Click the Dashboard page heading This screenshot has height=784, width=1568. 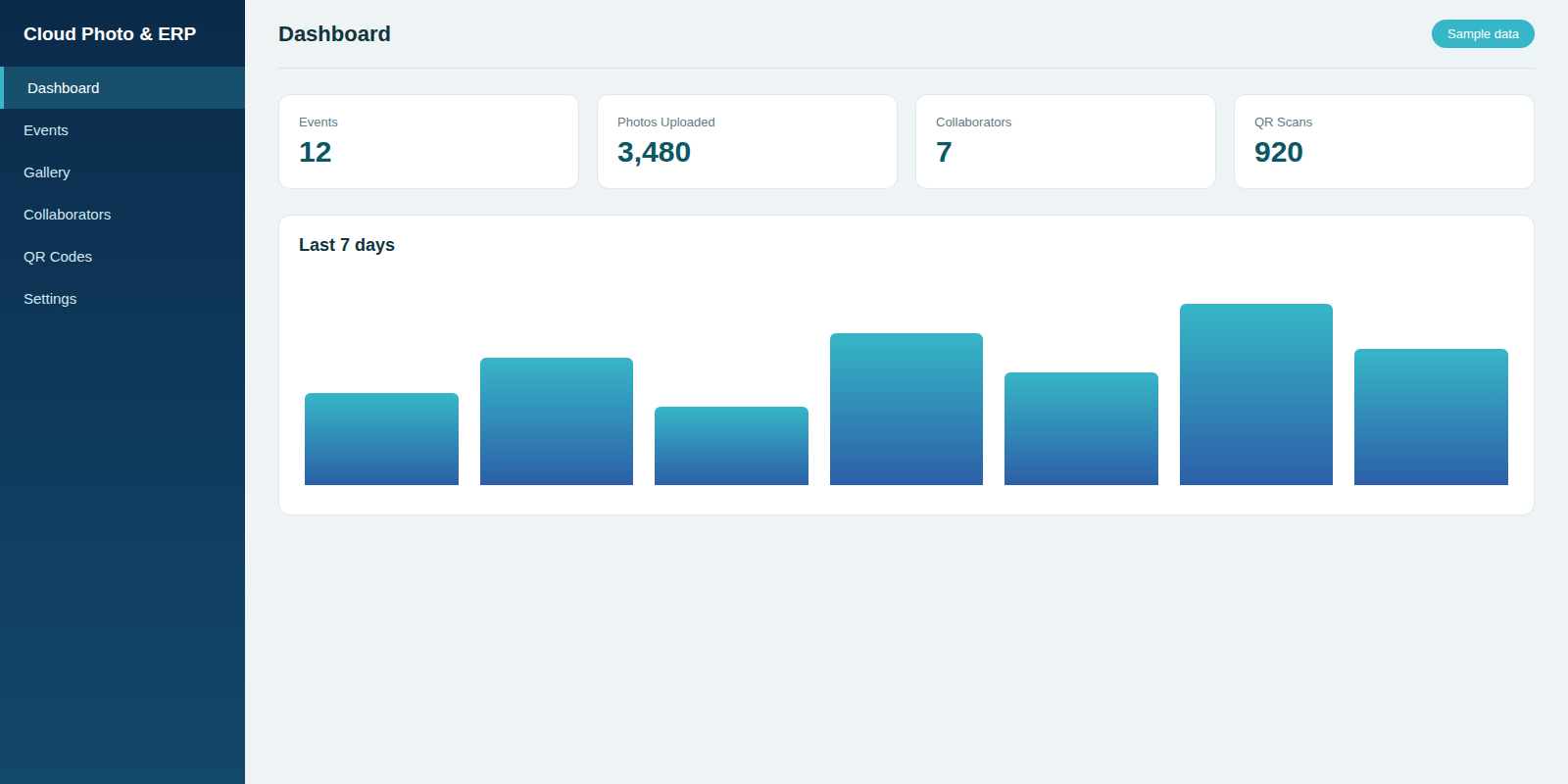click(x=334, y=34)
